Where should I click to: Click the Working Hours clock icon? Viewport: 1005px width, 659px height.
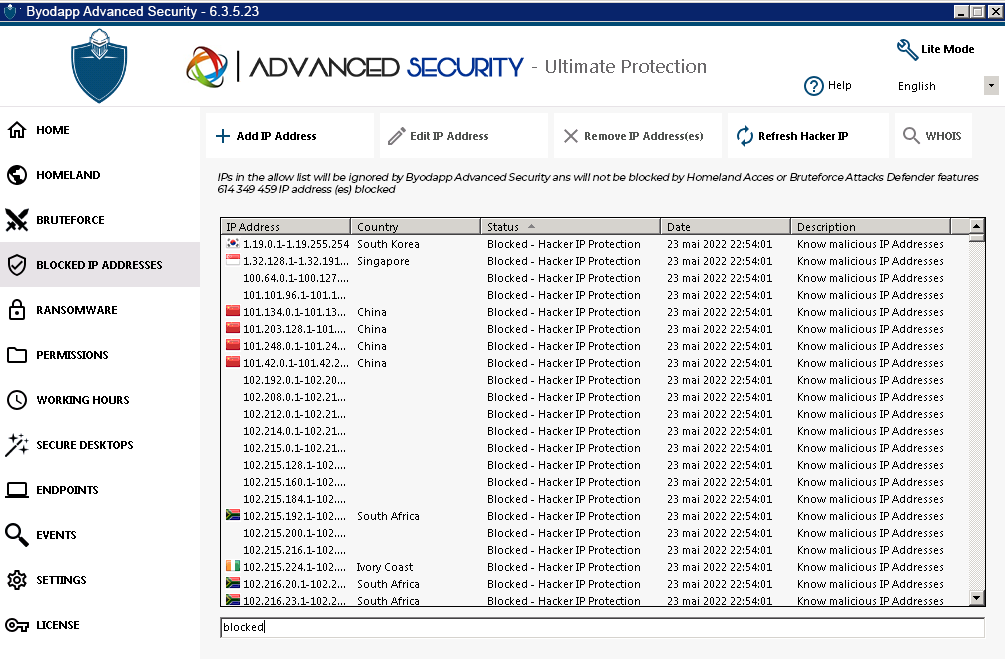click(17, 399)
